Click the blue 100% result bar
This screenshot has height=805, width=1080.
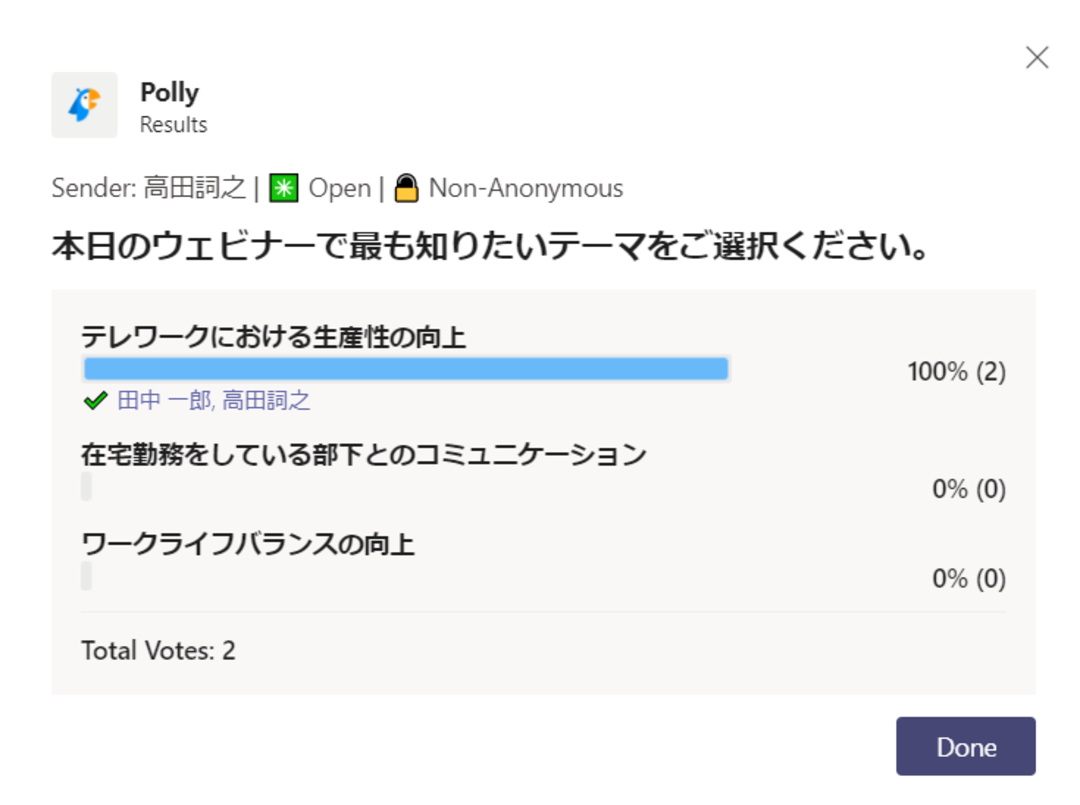click(x=406, y=369)
